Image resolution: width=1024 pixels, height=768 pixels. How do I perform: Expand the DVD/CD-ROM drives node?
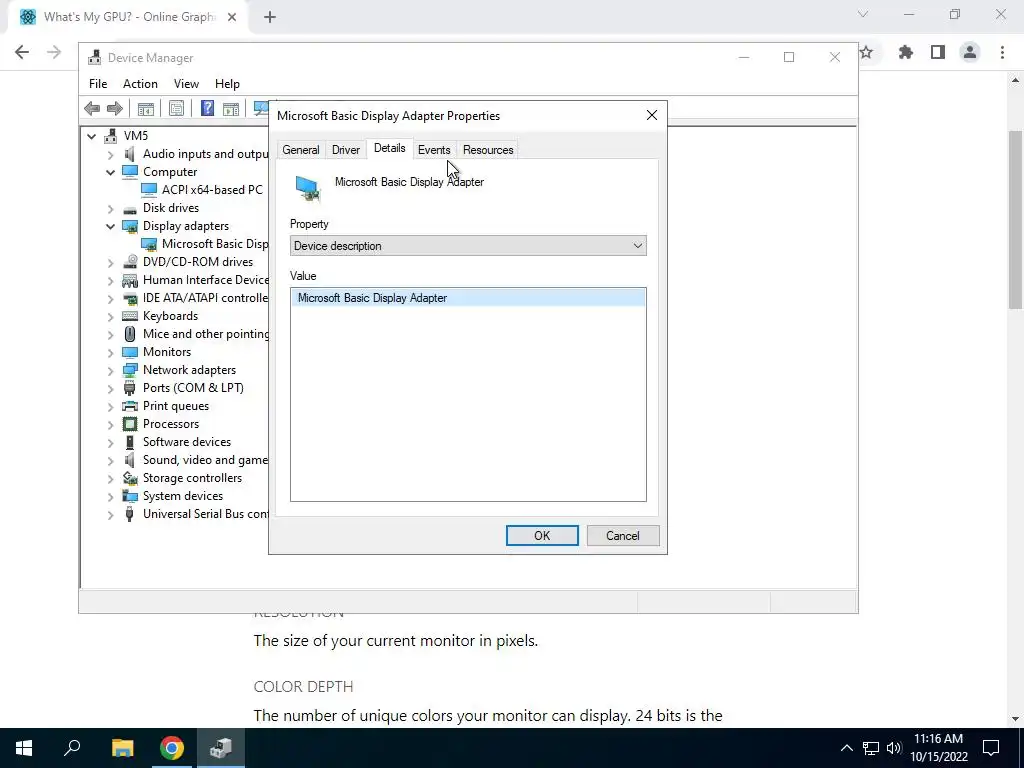click(x=110, y=263)
